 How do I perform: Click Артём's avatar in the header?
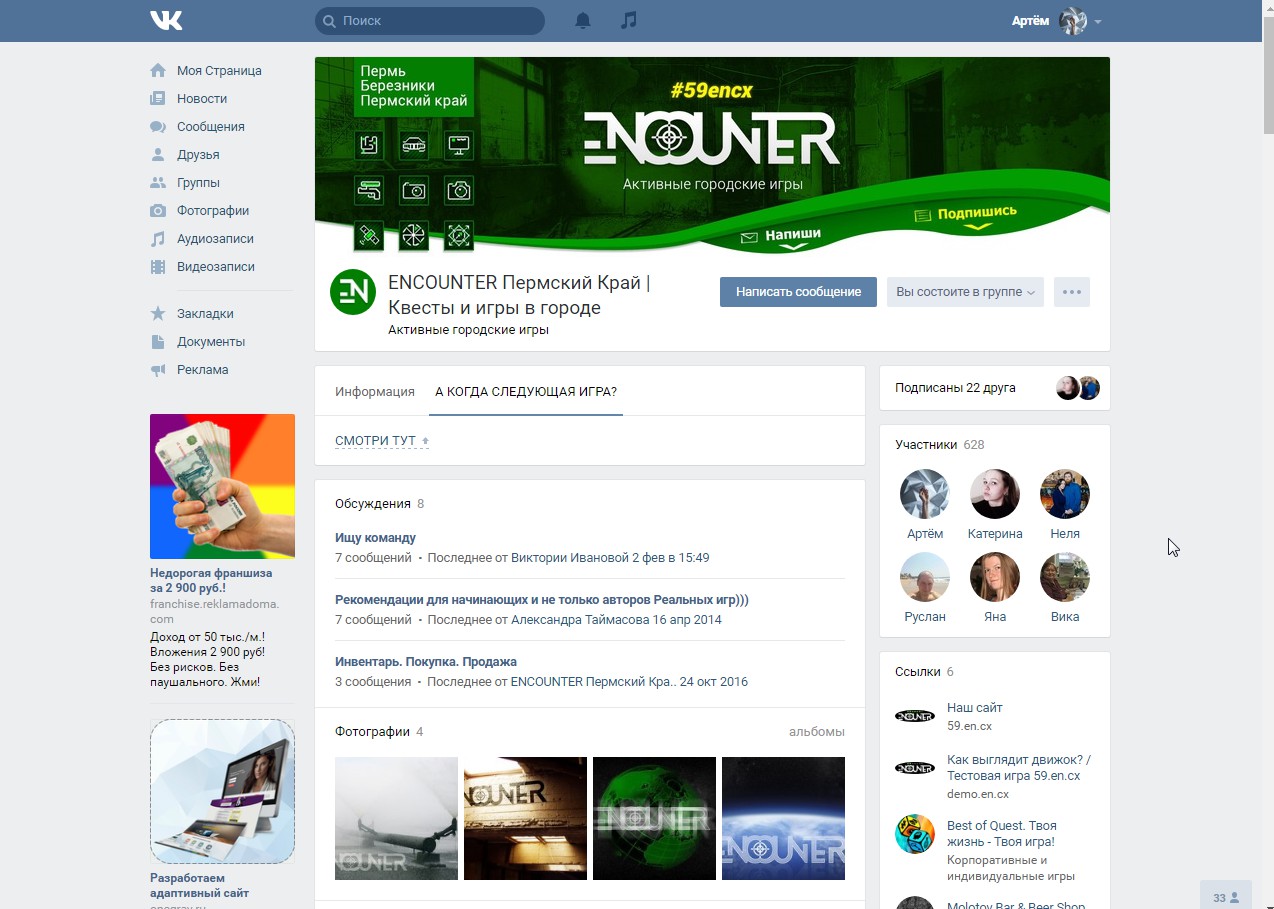click(x=1073, y=20)
